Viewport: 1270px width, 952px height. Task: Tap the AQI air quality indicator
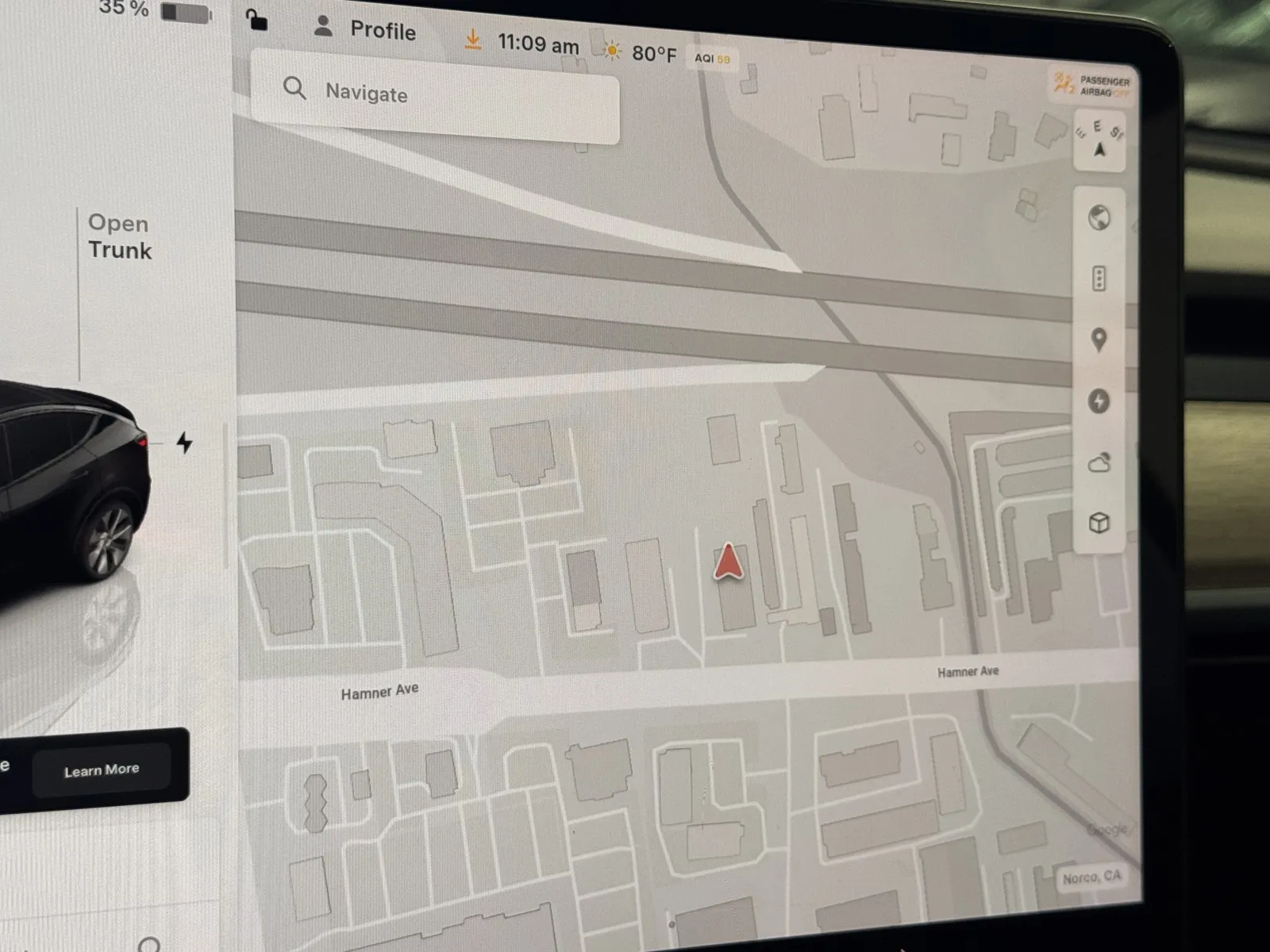click(712, 59)
